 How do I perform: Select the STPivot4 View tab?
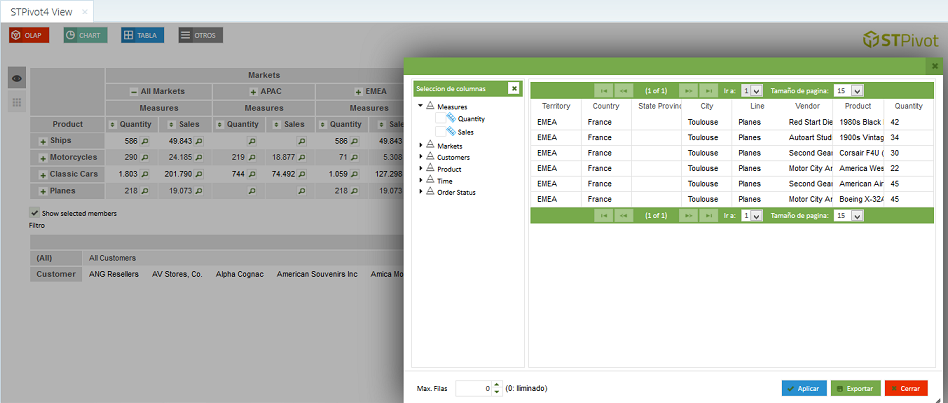pyautogui.click(x=41, y=11)
